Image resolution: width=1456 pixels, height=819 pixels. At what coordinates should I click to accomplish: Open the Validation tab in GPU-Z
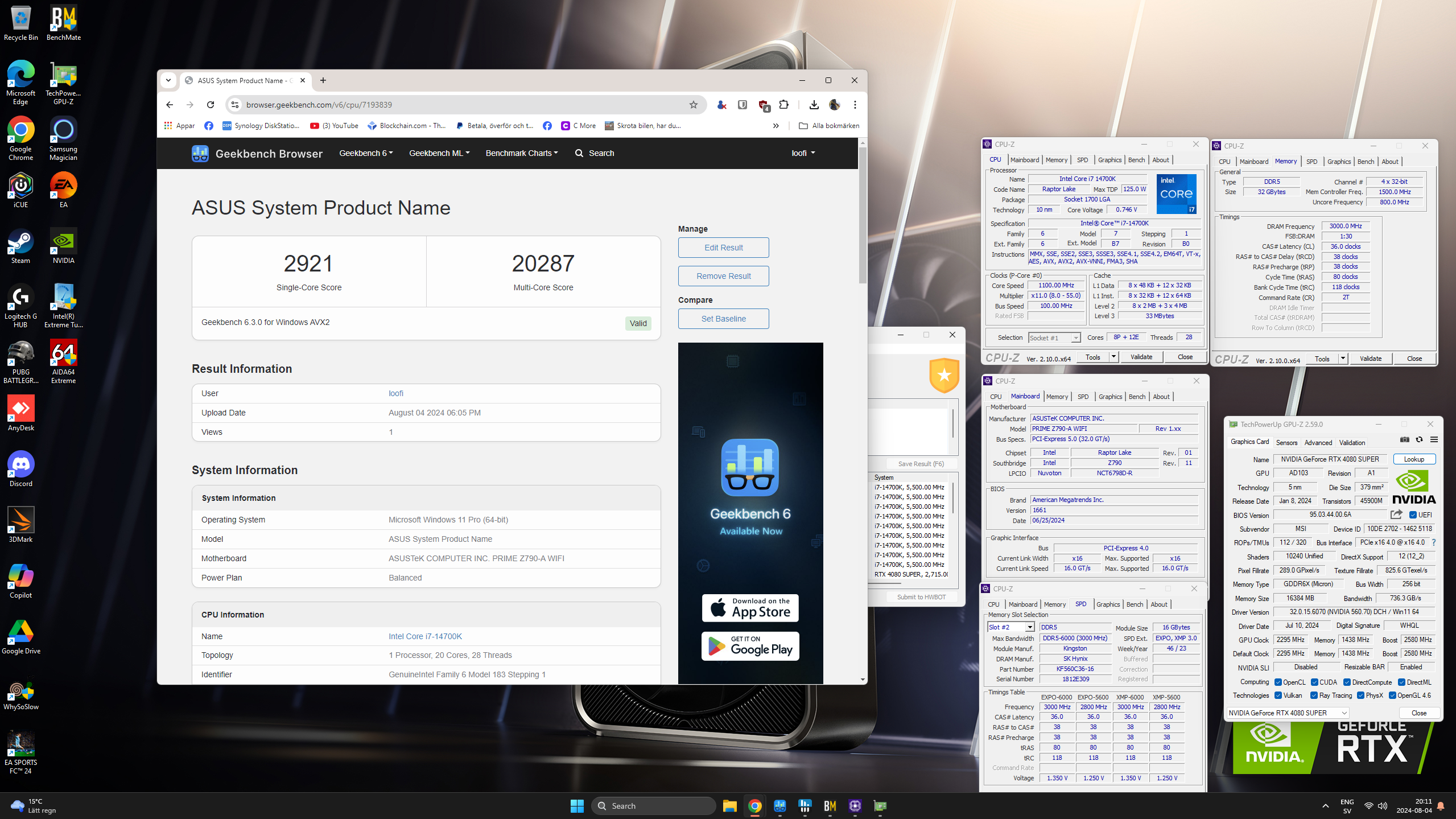[x=1352, y=442]
